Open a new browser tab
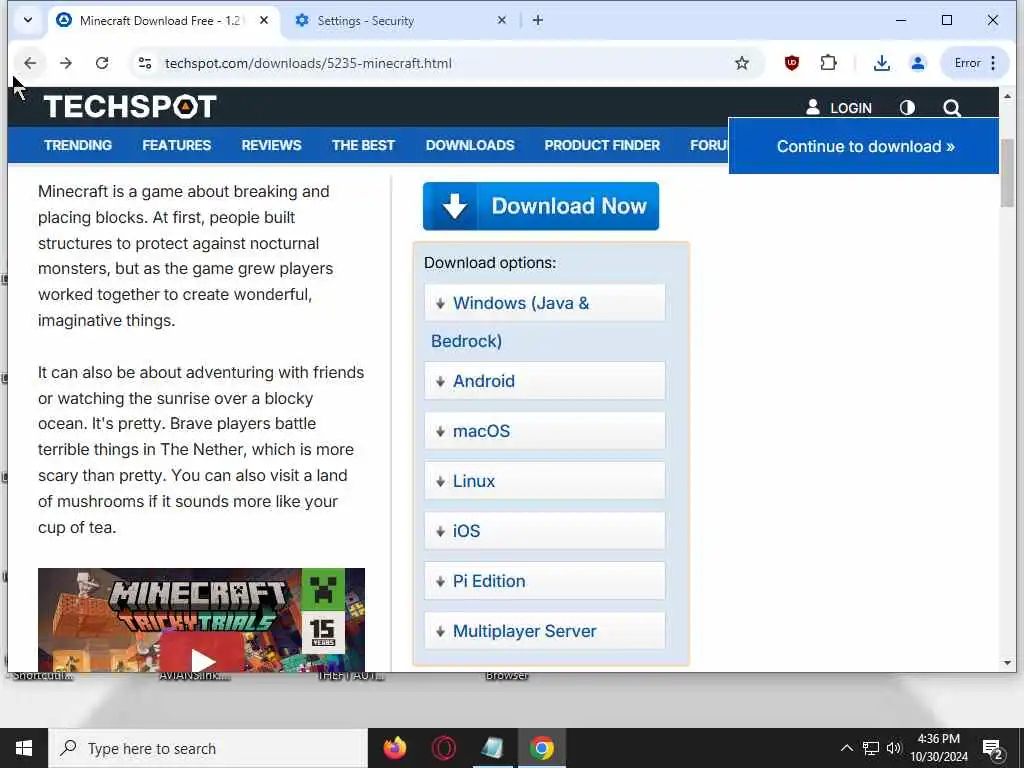The height and width of the screenshot is (768, 1024). [537, 20]
